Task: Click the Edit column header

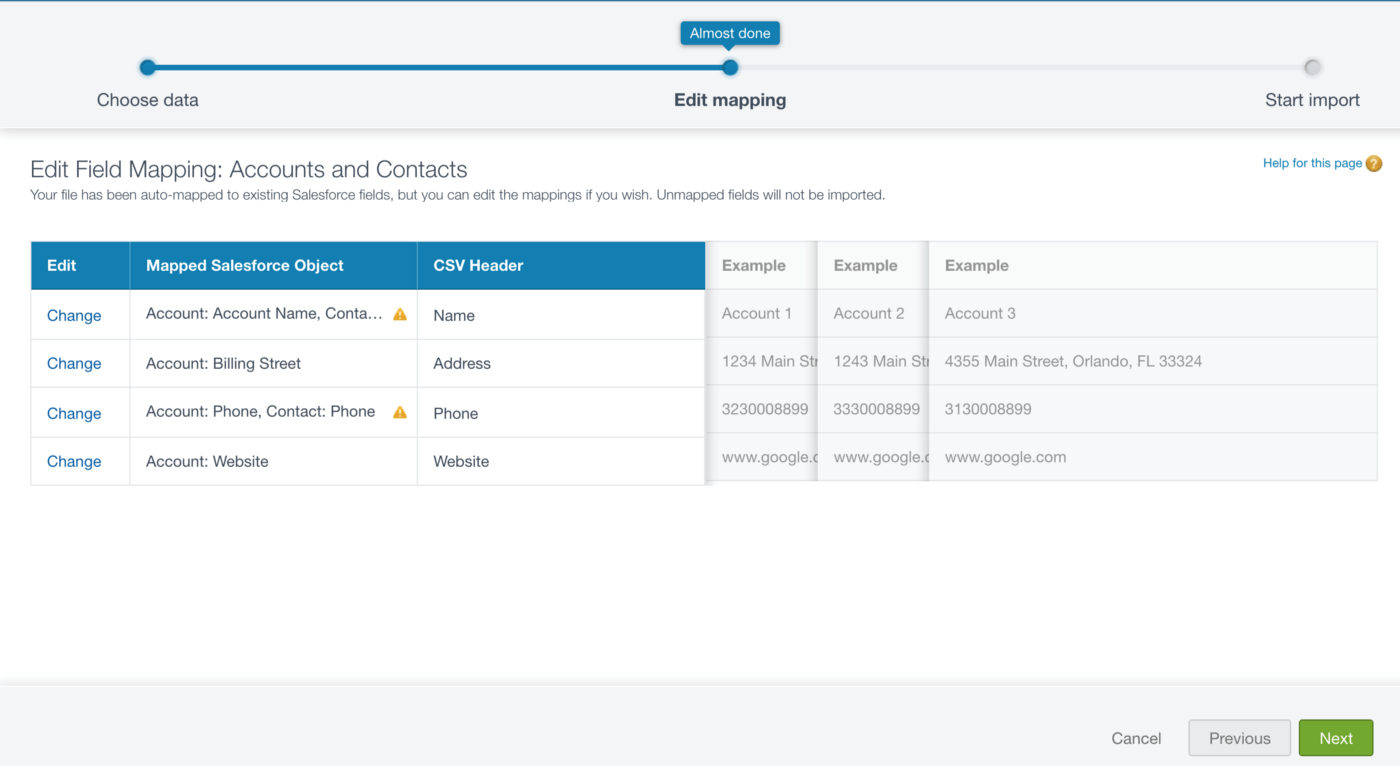Action: pyautogui.click(x=81, y=266)
